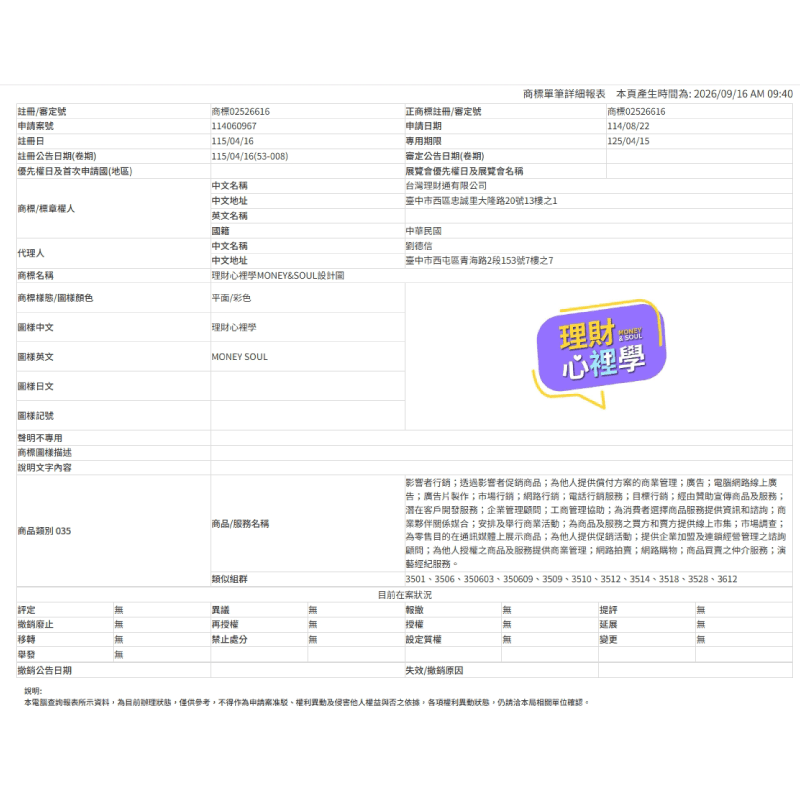This screenshot has width=800, height=800.
Task: Click the 禁止處分 status label
Action: point(229,639)
